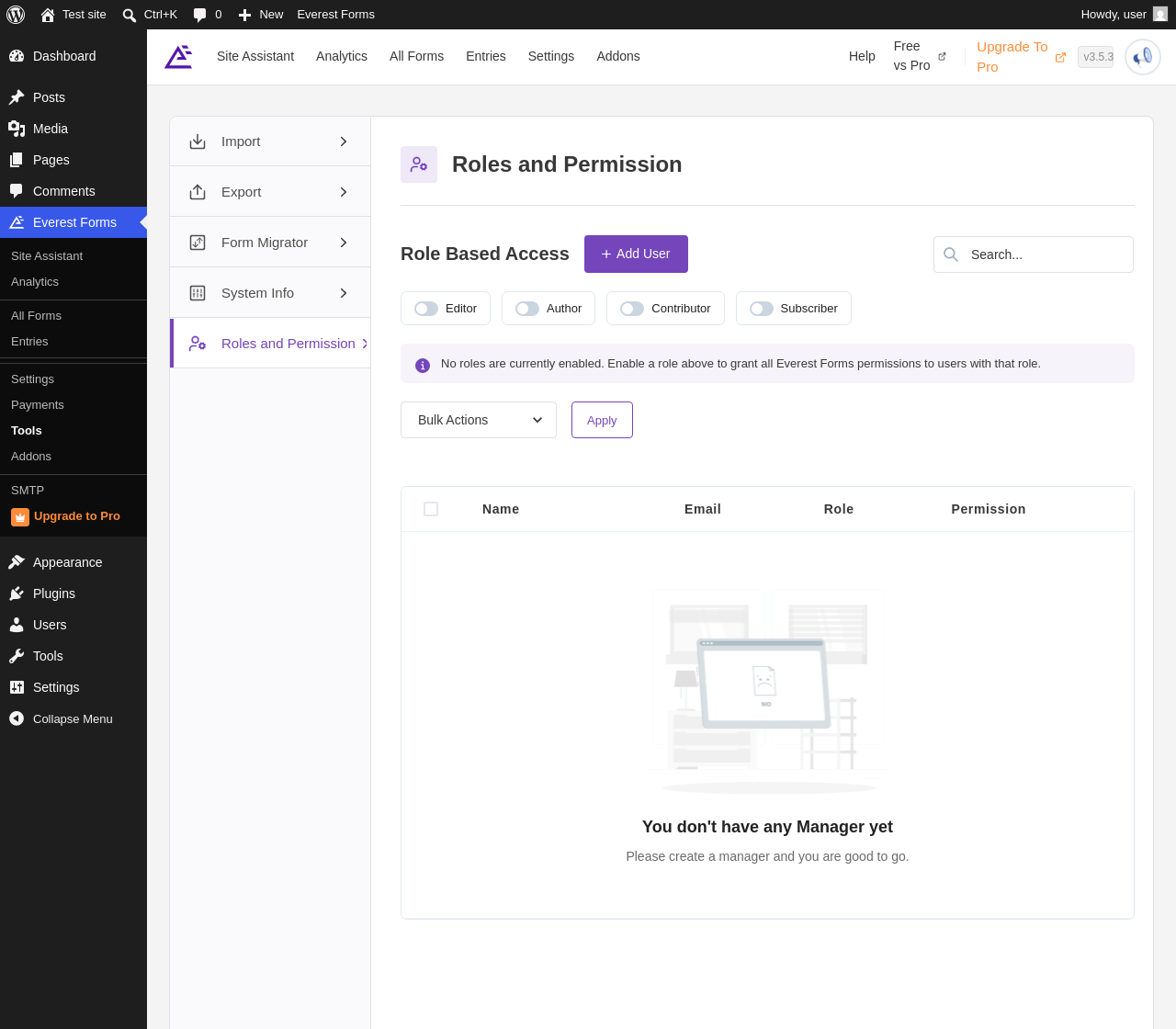Click the Pages icon in sidebar
The height and width of the screenshot is (1029, 1176).
point(17,160)
